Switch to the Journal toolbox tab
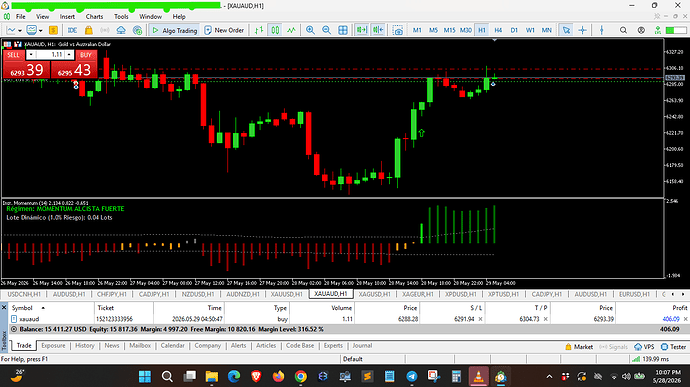The image size is (690, 387). tap(362, 346)
